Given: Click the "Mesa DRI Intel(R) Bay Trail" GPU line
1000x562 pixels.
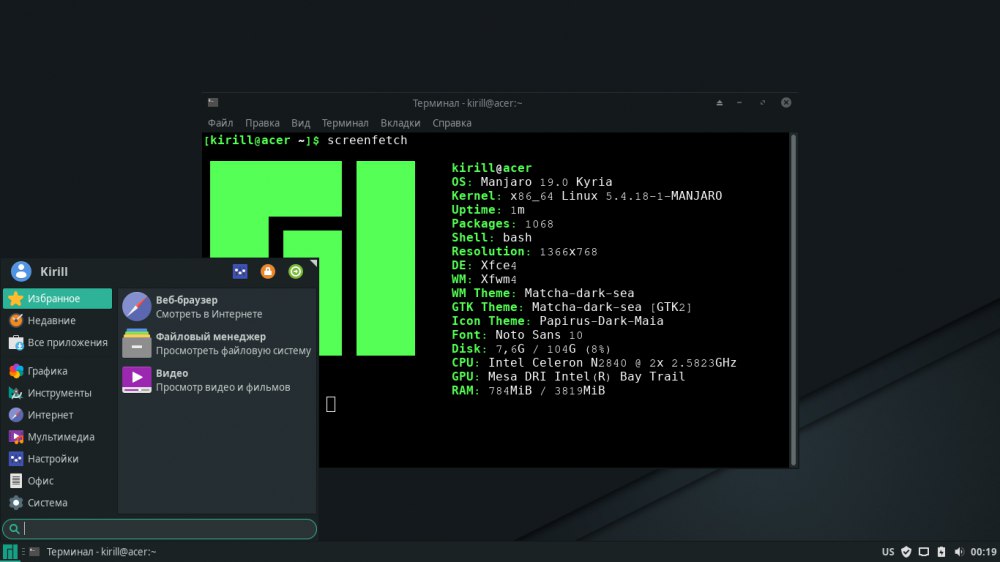Looking at the screenshot, I should pos(586,377).
